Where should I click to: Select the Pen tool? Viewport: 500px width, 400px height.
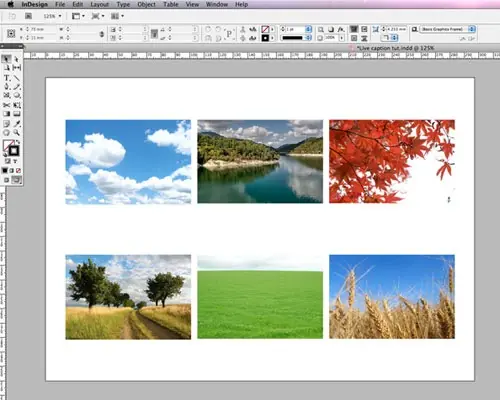point(6,87)
